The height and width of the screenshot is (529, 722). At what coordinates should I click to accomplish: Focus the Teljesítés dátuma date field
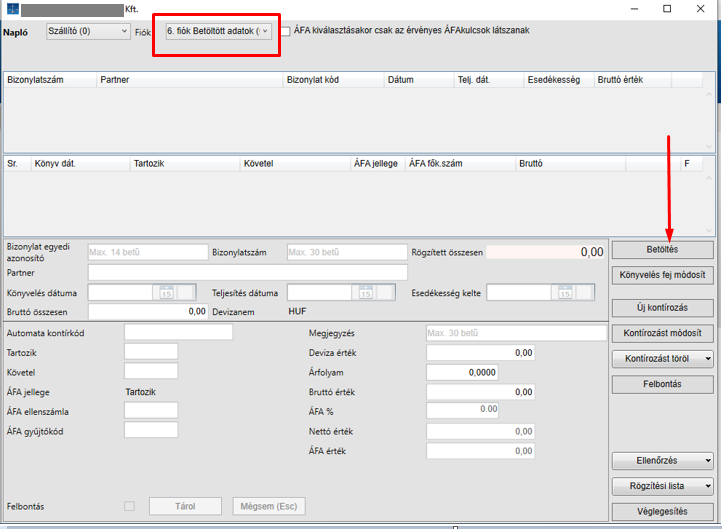click(320, 293)
